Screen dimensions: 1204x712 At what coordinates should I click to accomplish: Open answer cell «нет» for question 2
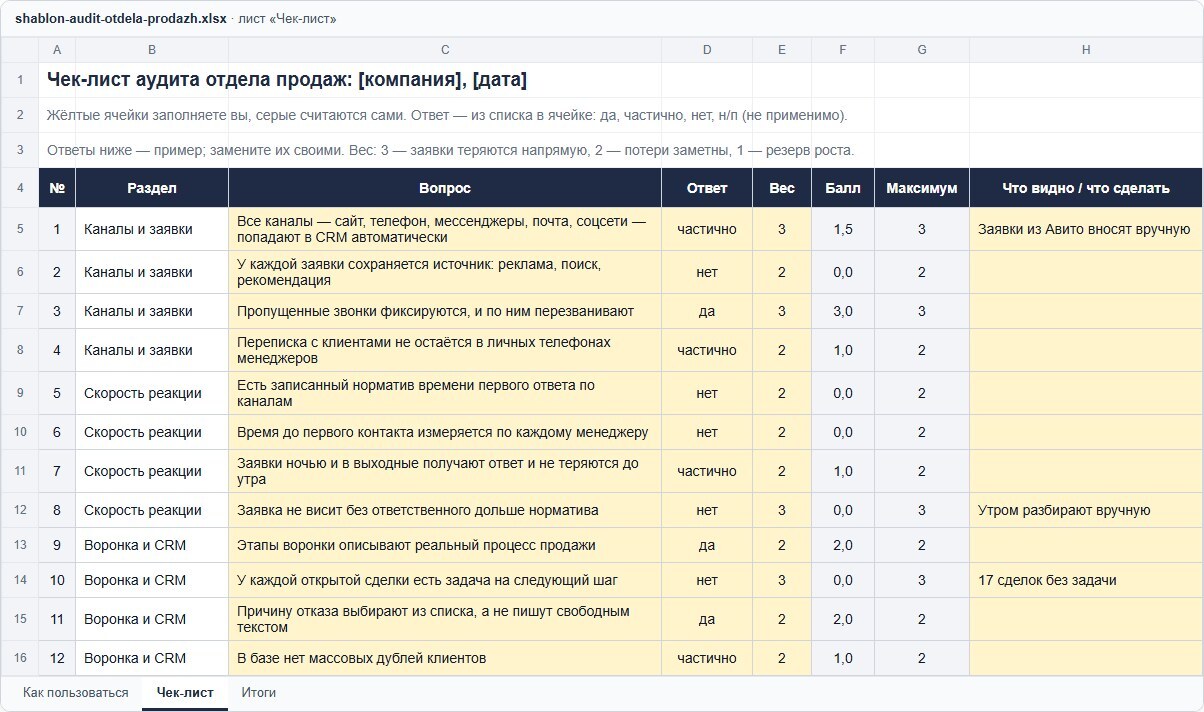pos(707,272)
